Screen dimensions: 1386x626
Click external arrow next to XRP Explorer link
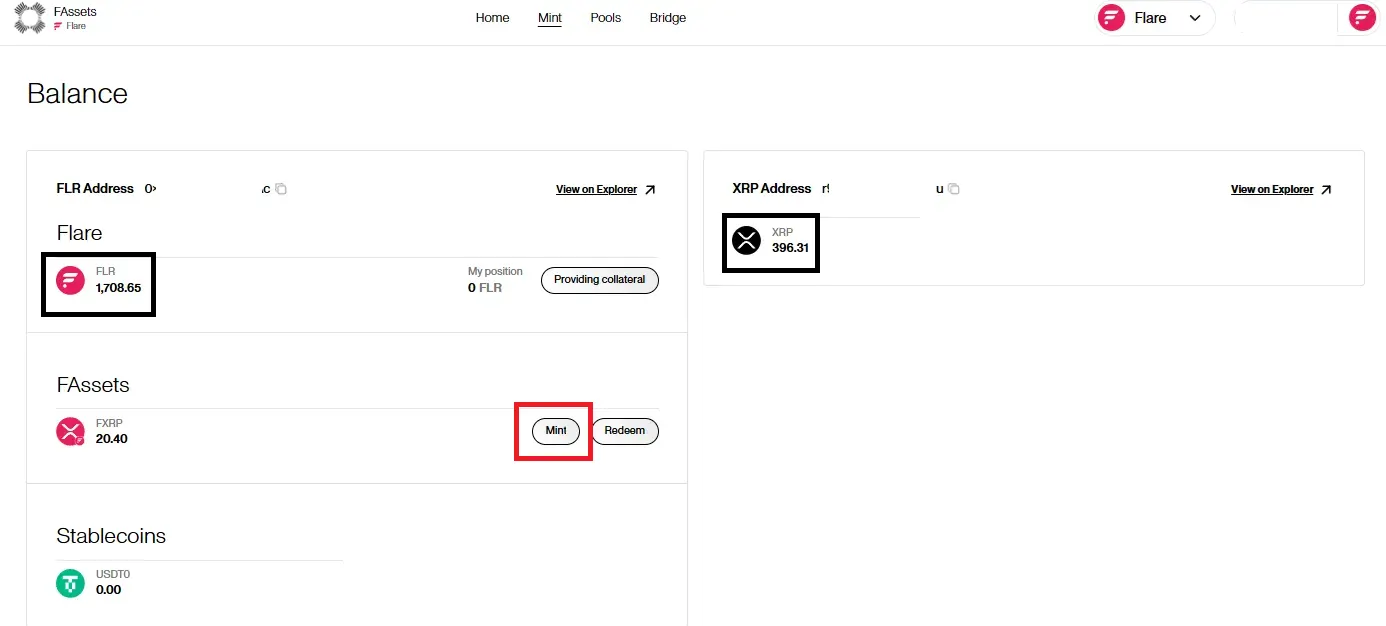click(x=1326, y=190)
